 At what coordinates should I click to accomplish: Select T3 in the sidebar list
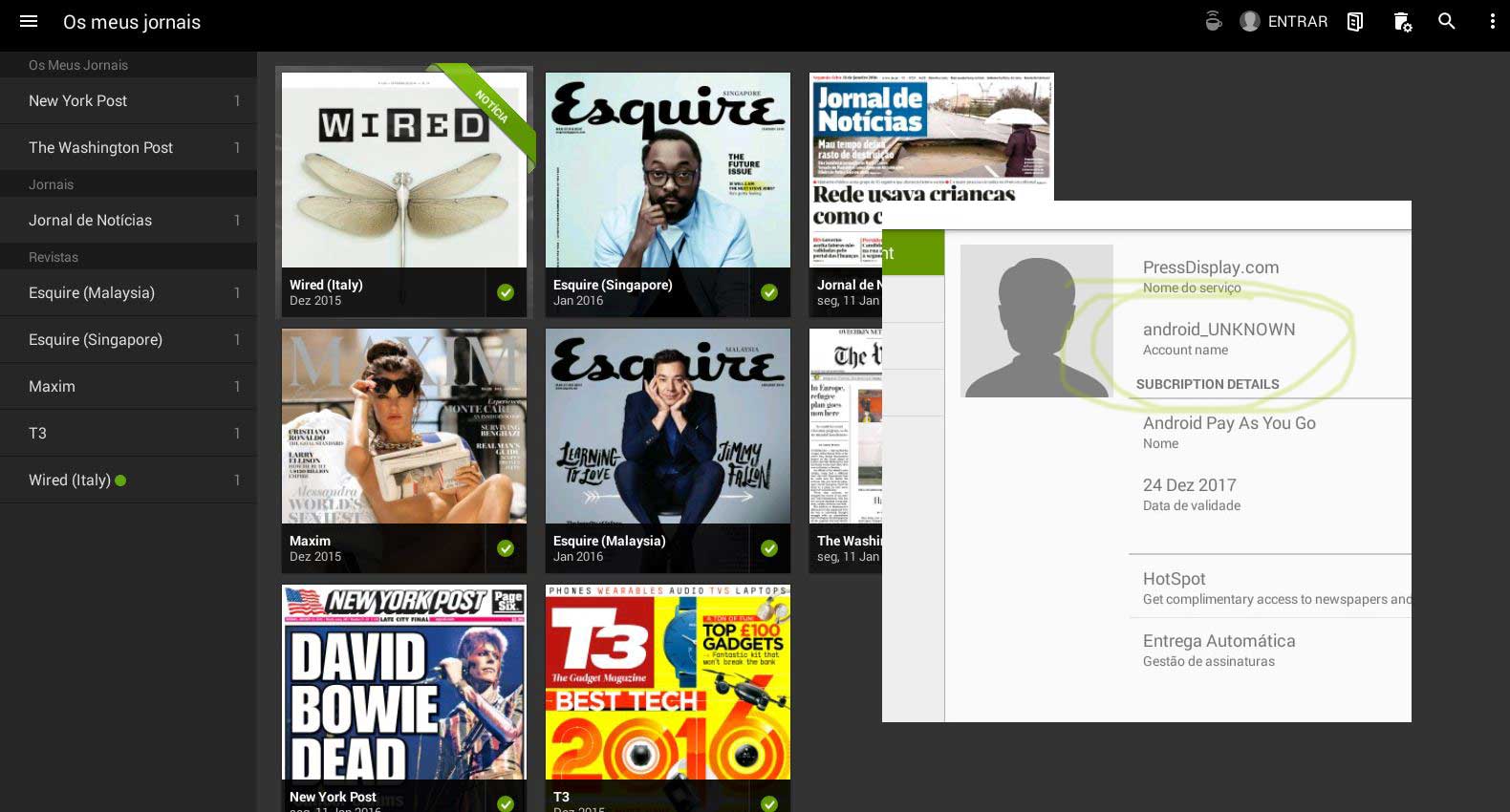[128, 433]
